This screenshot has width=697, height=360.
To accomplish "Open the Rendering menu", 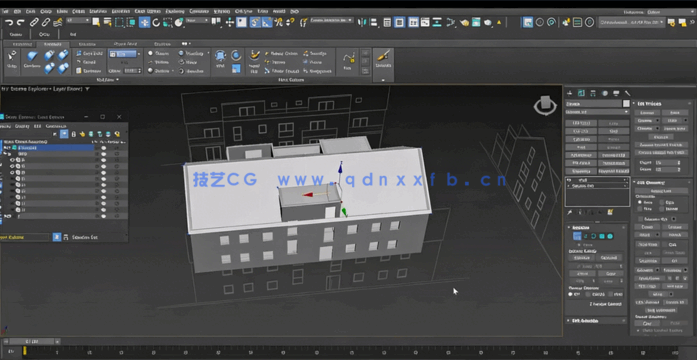I will (174, 11).
